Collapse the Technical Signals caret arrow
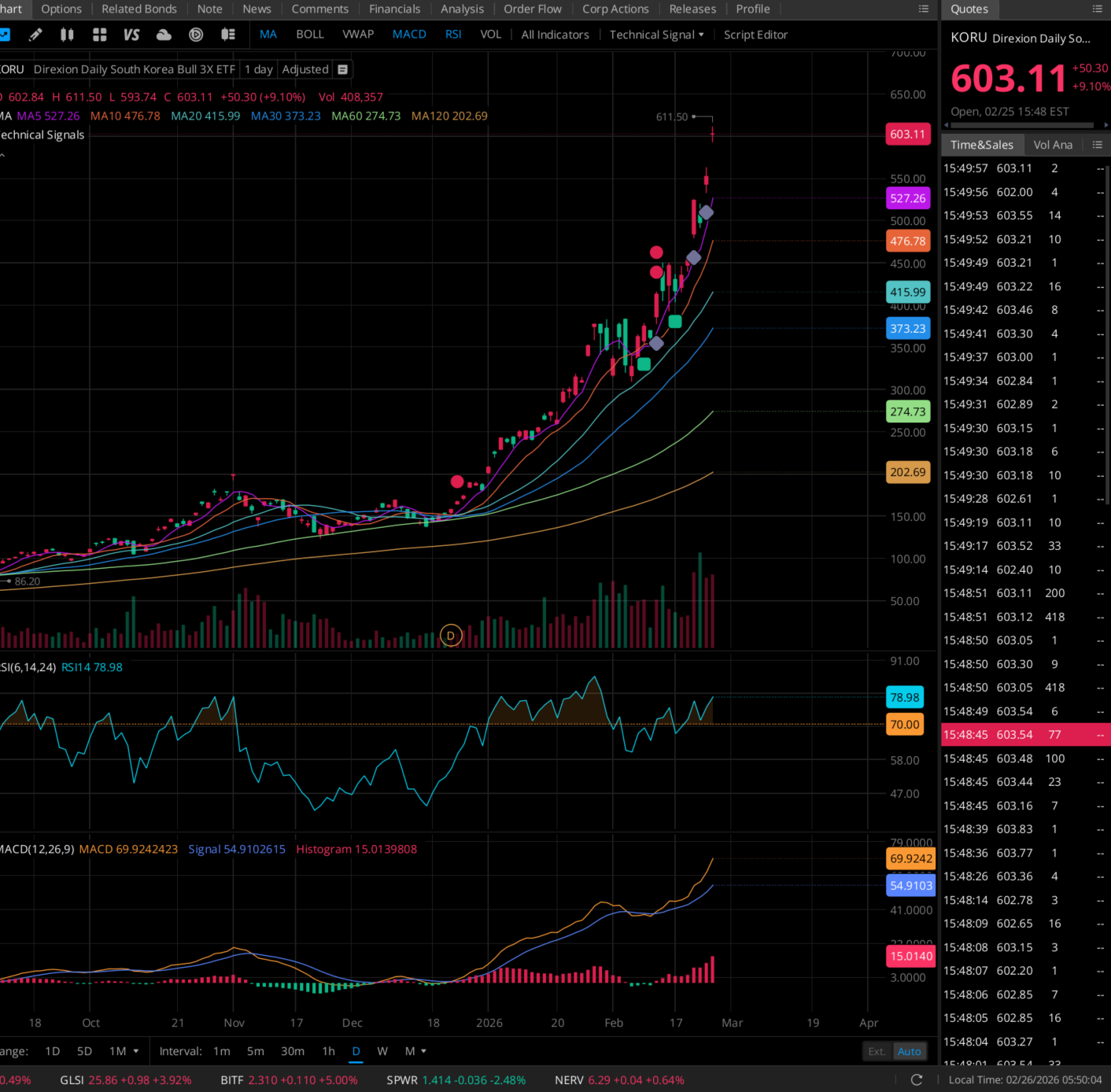The image size is (1111, 1092). coord(2,156)
